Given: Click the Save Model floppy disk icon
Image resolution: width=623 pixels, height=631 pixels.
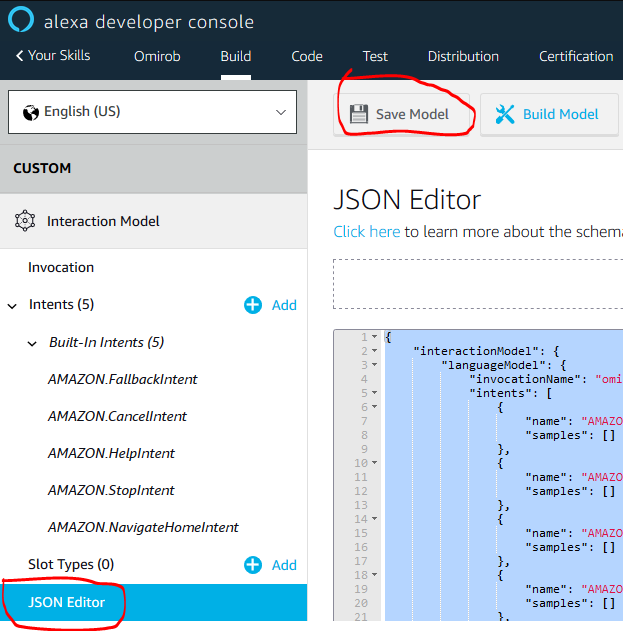Looking at the screenshot, I should coord(359,114).
